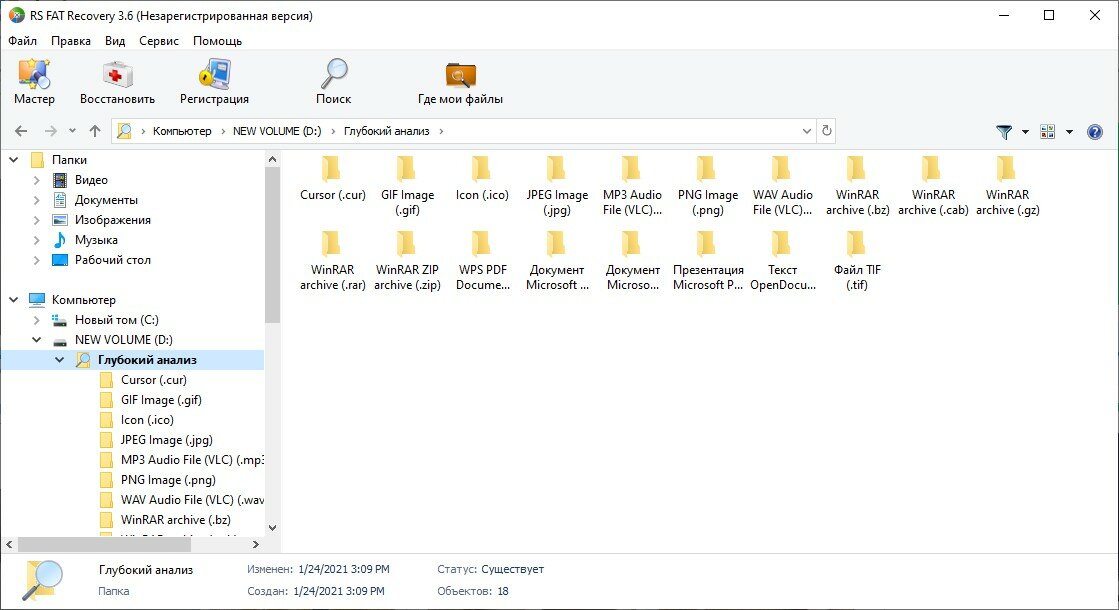Open the view mode dropdown arrow
Viewport: 1119px width, 610px height.
(x=1069, y=132)
